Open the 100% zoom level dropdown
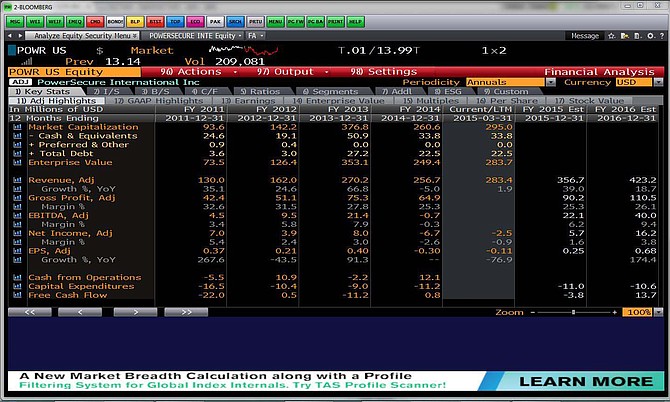The image size is (670, 402). tap(639, 312)
